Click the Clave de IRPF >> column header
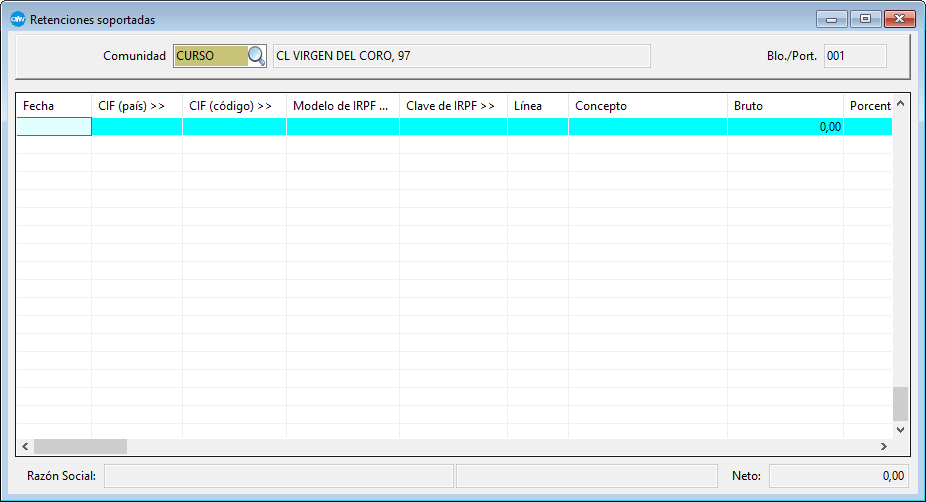The width and height of the screenshot is (926, 502). pyautogui.click(x=452, y=106)
